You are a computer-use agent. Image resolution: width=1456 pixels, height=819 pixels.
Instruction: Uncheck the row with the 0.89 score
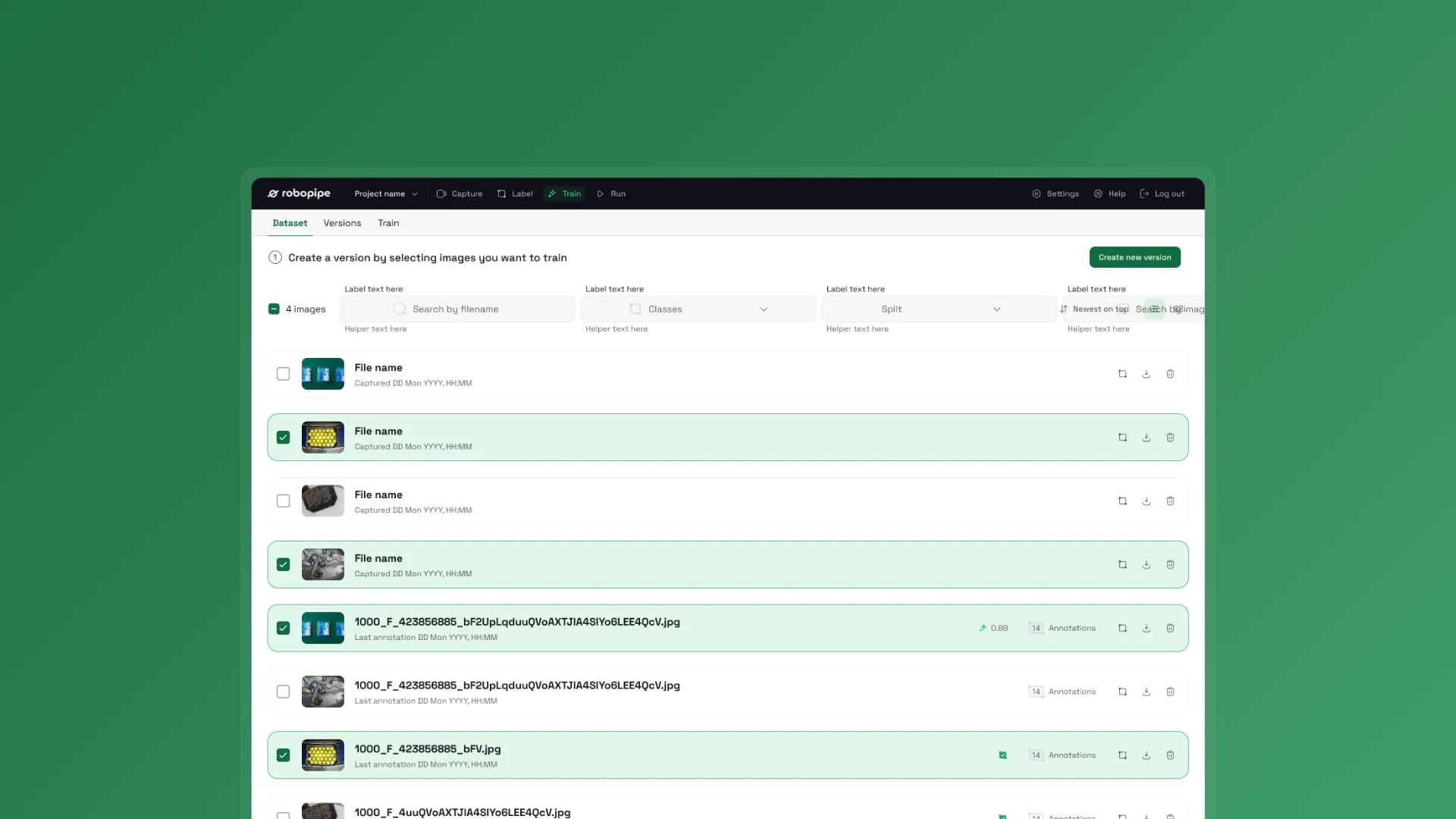click(283, 628)
